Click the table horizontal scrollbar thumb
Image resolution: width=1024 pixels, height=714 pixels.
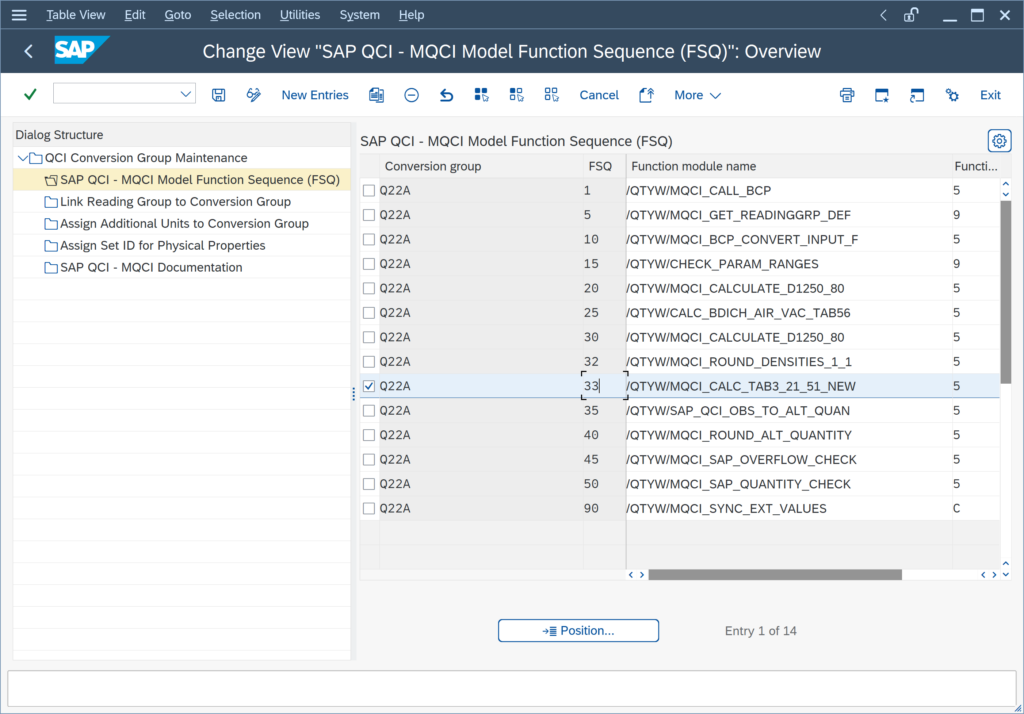[775, 575]
